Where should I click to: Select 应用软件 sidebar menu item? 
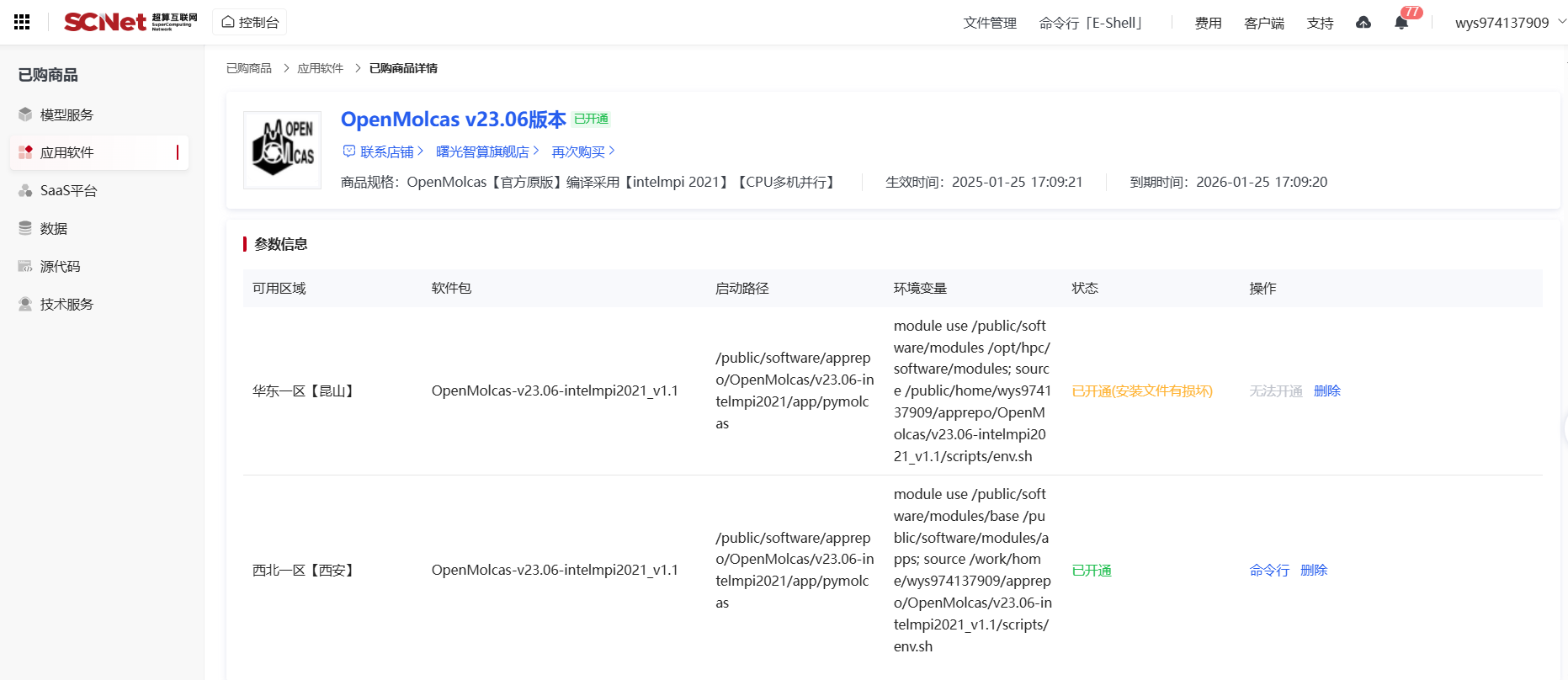pos(66,153)
